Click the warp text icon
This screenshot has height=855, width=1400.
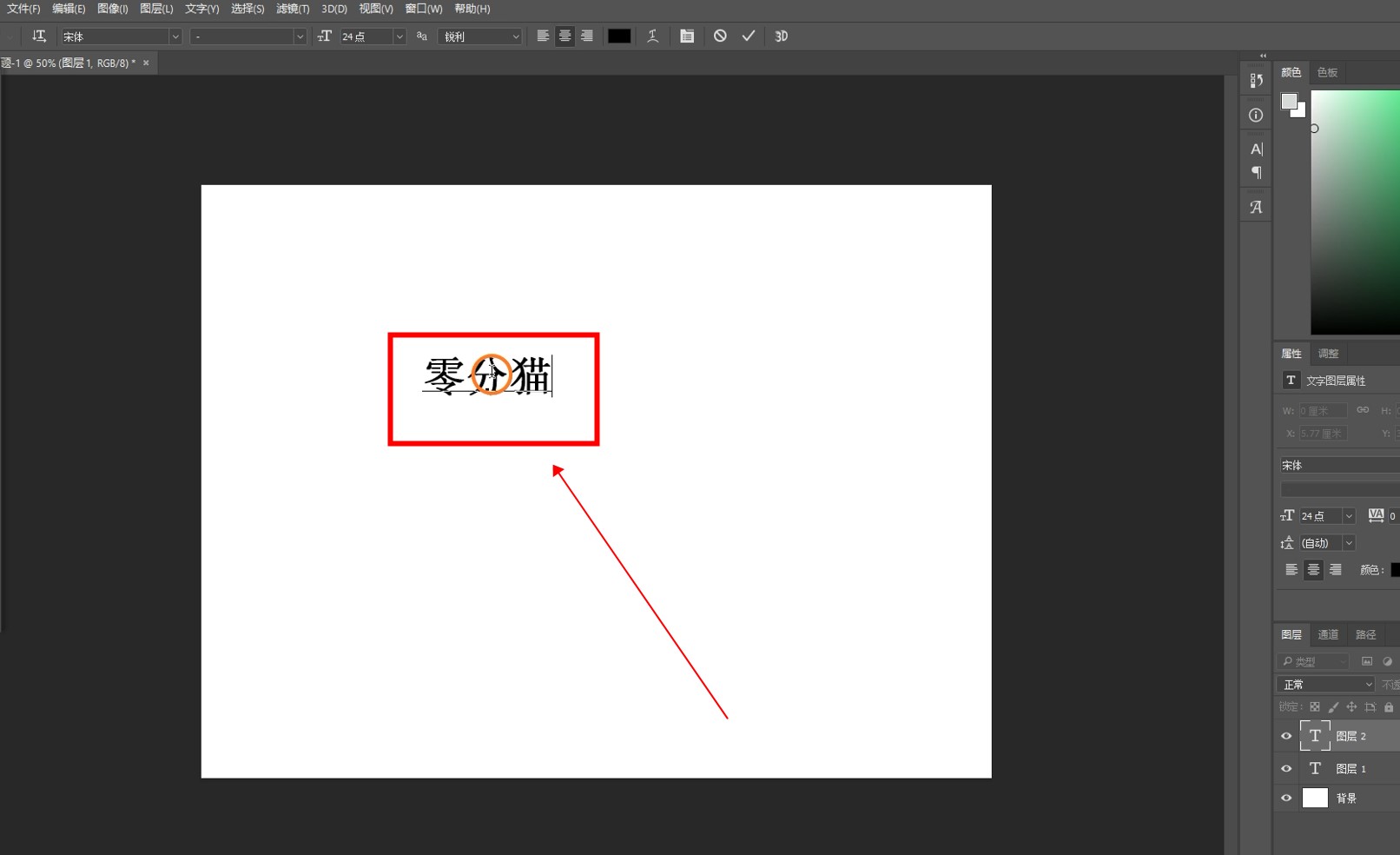pos(652,36)
